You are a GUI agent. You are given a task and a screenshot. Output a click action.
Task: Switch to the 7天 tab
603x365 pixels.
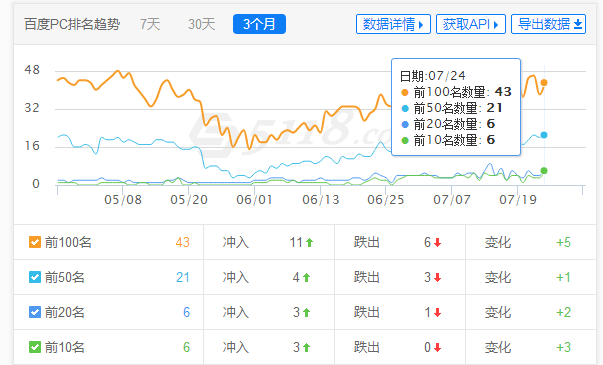[150, 24]
